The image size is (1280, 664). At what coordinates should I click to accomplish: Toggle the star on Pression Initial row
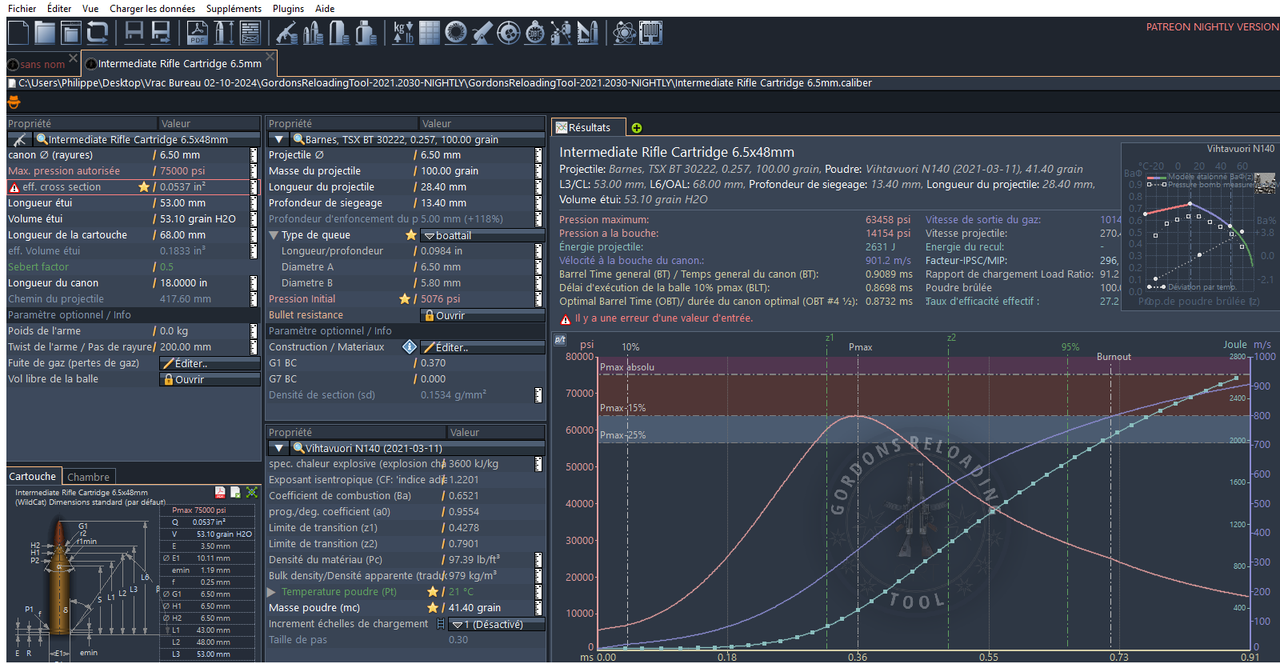click(404, 299)
